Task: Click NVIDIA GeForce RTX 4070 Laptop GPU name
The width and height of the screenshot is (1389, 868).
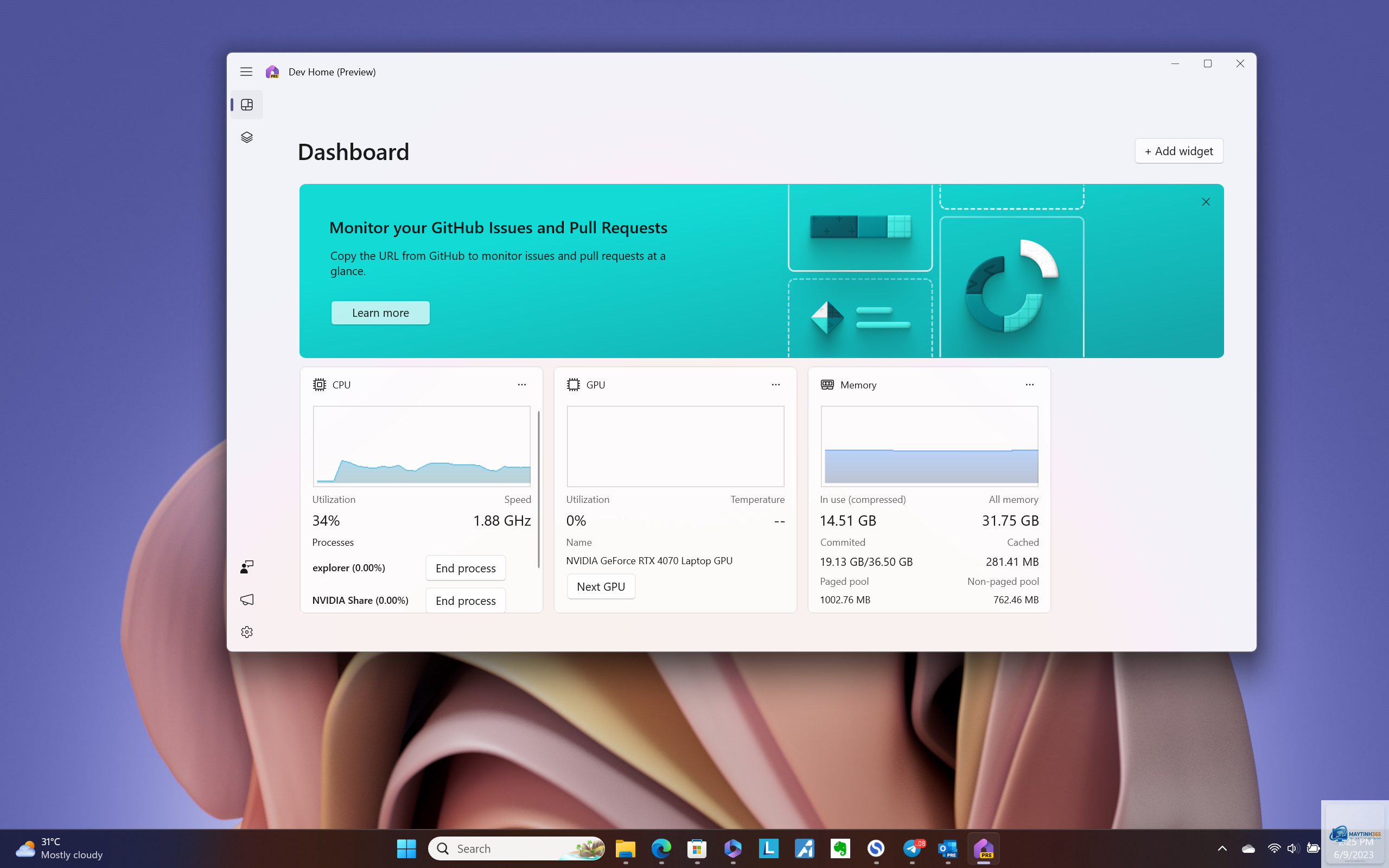Action: click(x=649, y=561)
